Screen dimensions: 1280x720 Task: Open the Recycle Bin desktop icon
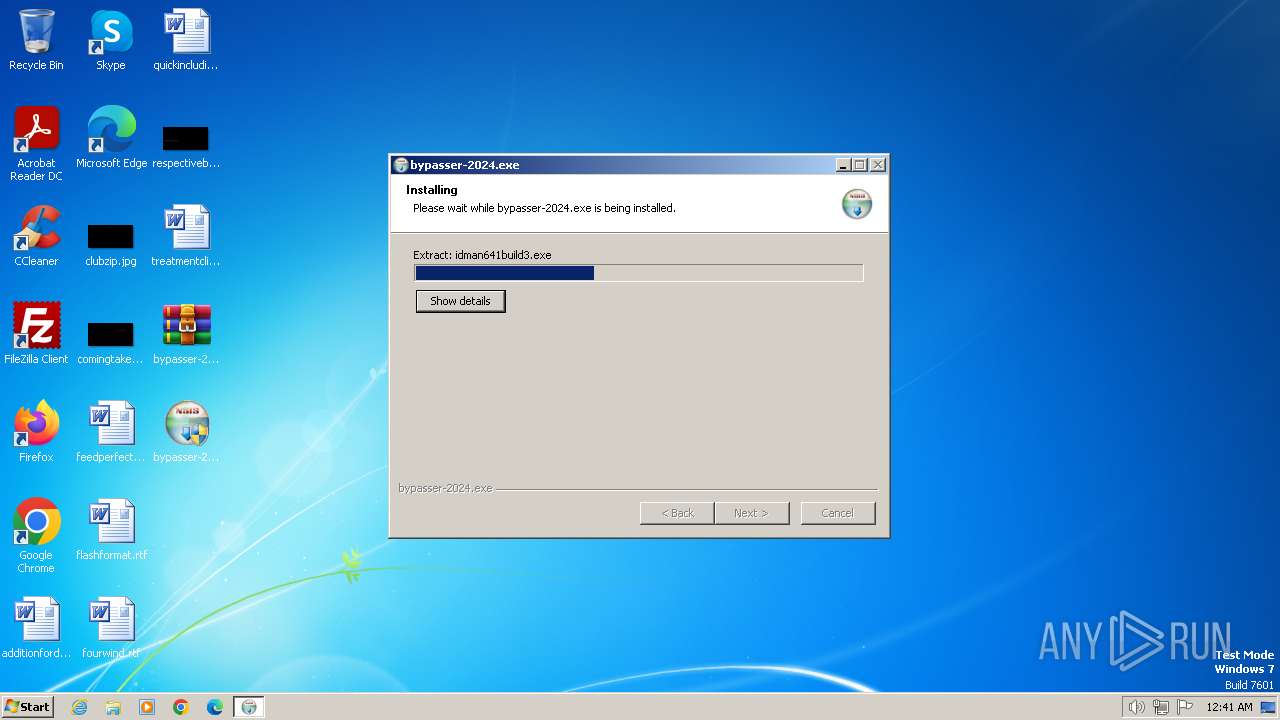click(x=36, y=40)
